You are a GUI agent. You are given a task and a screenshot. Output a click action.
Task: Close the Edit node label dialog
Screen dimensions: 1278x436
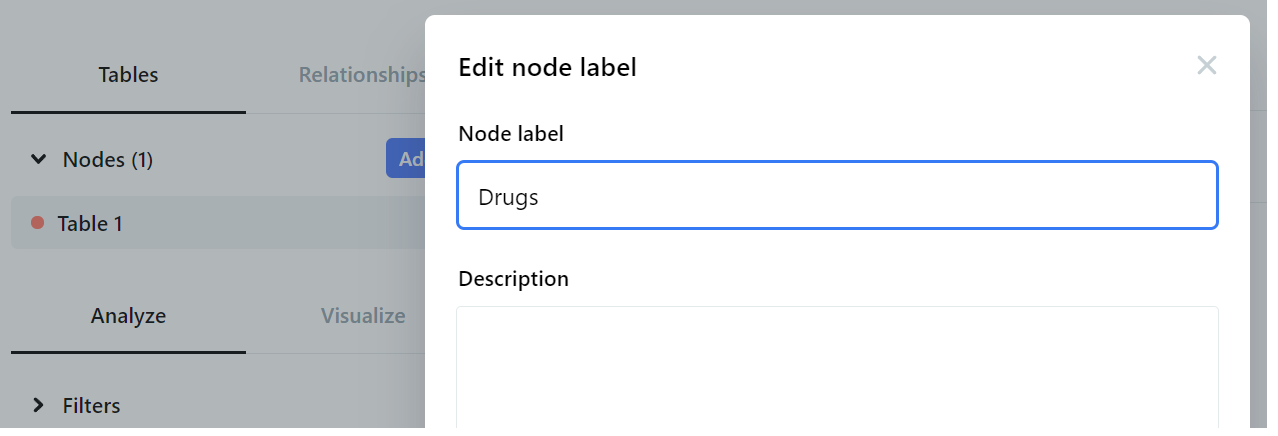1207,66
